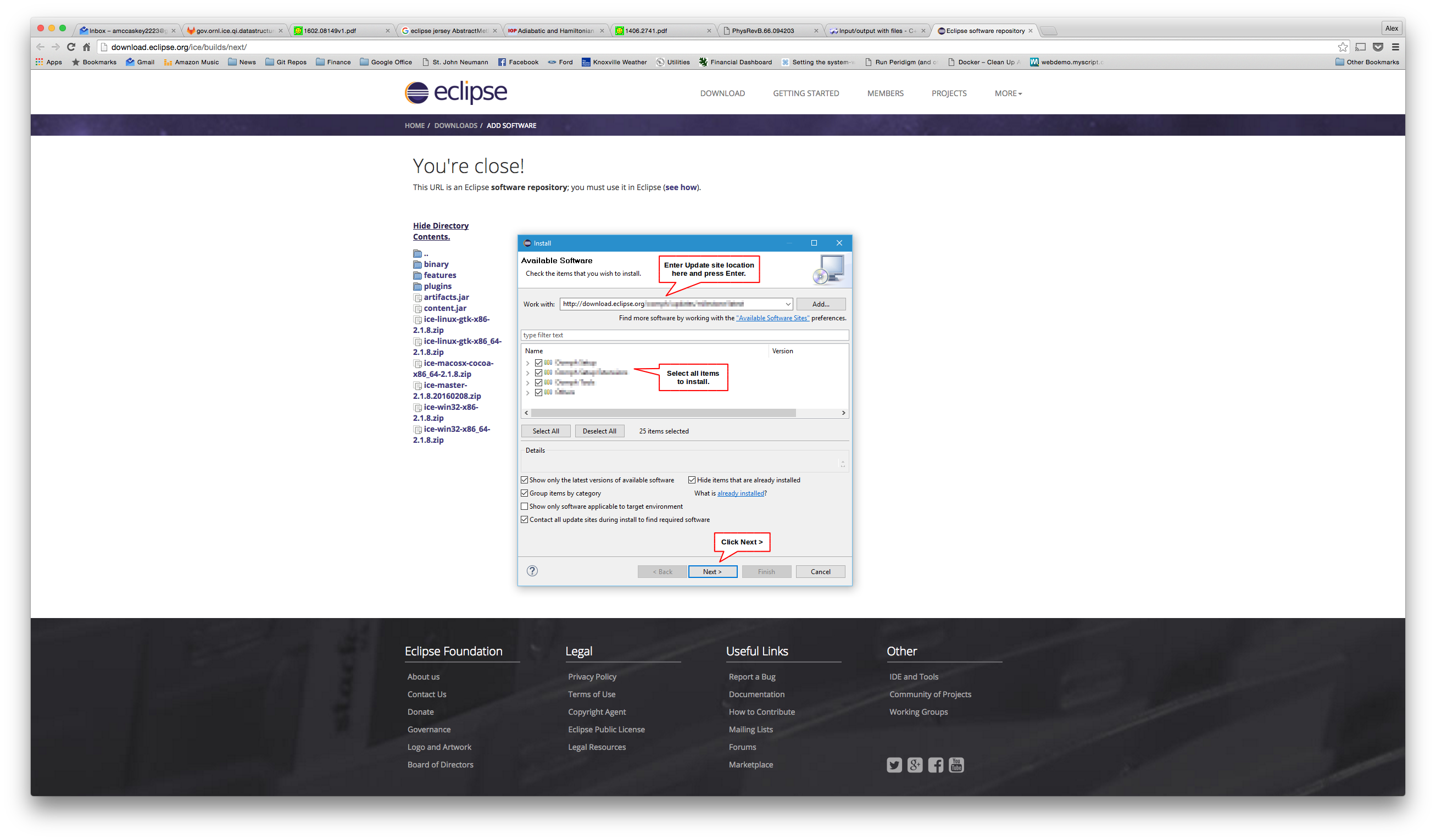Click the Google+ icon in footer
The width and height of the screenshot is (1436, 840).
coord(915,765)
